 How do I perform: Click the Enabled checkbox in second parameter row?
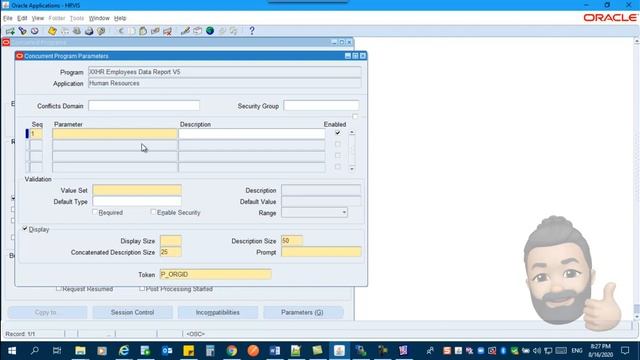338,144
